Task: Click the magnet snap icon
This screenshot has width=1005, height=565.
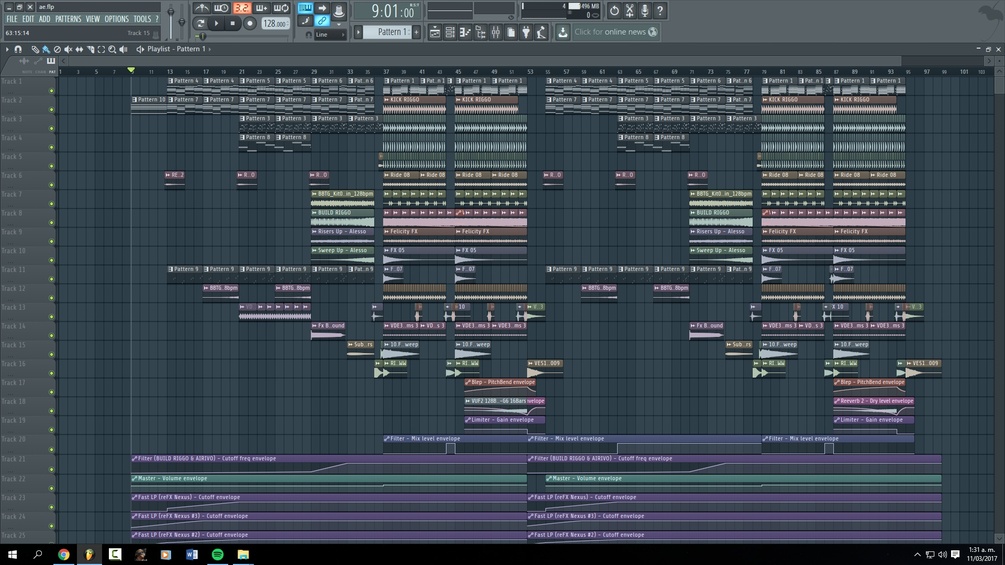Action: (x=18, y=49)
